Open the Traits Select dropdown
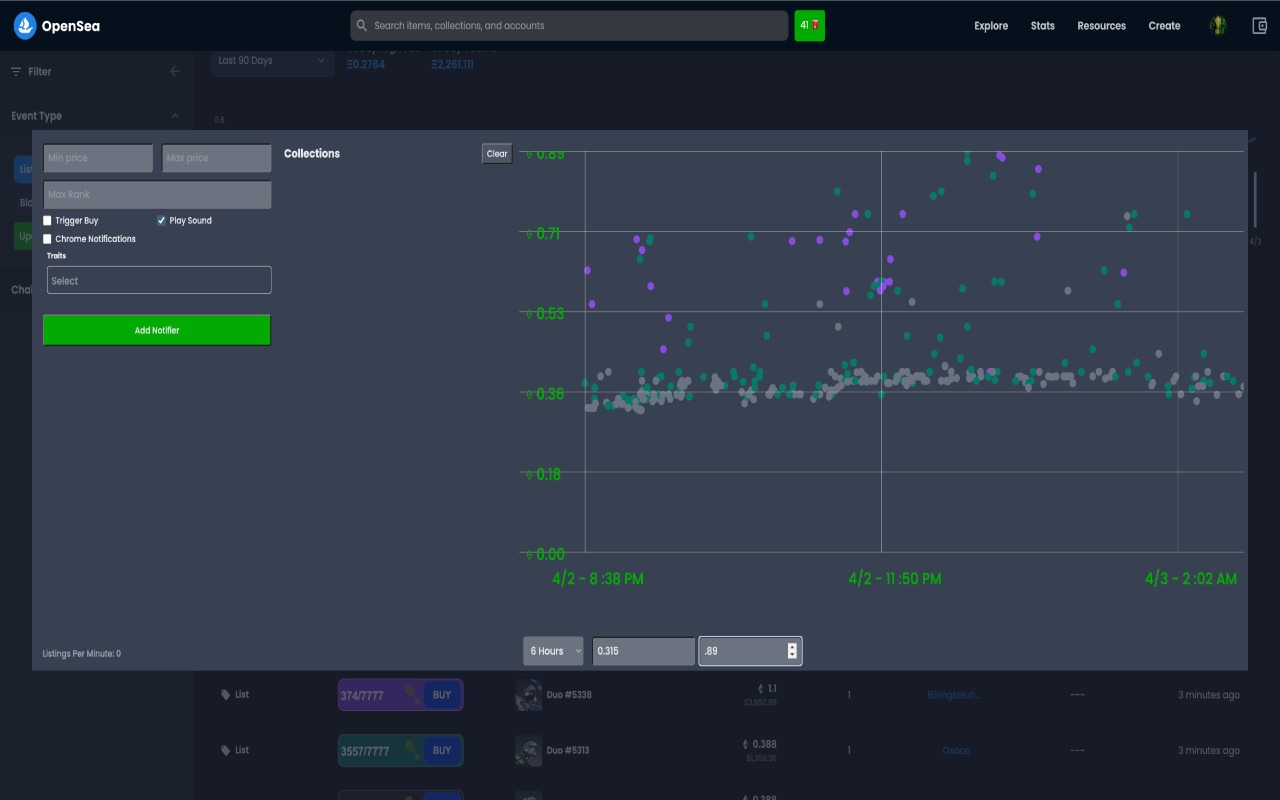1280x800 pixels. pyautogui.click(x=159, y=281)
